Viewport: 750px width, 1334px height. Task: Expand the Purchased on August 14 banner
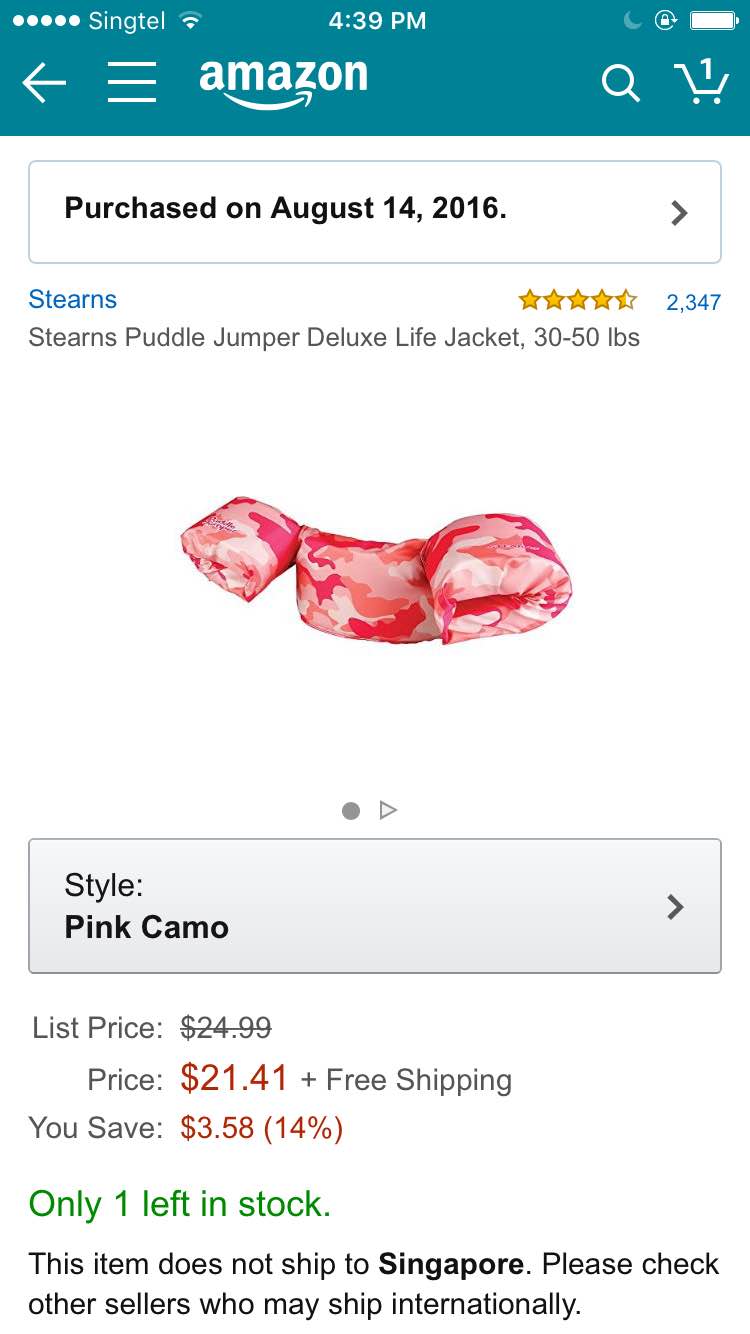point(375,211)
